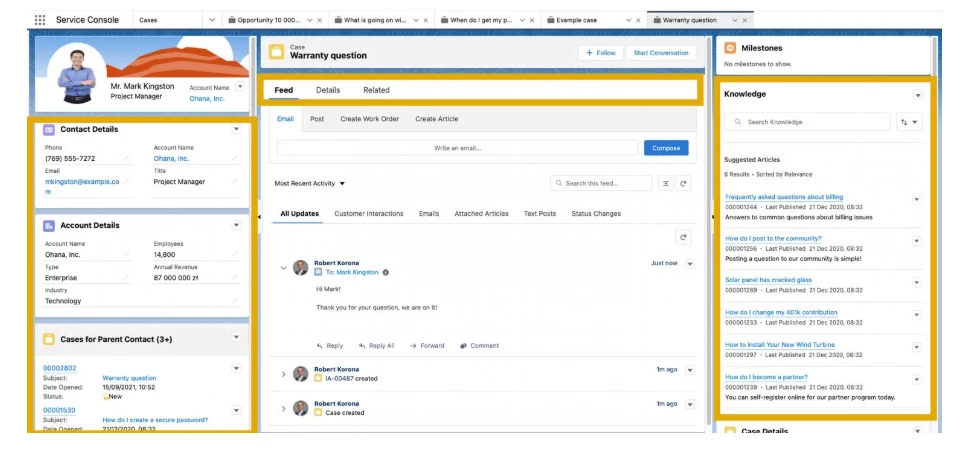Expand the Case created feed item
The width and height of the screenshot is (978, 465).
284,408
